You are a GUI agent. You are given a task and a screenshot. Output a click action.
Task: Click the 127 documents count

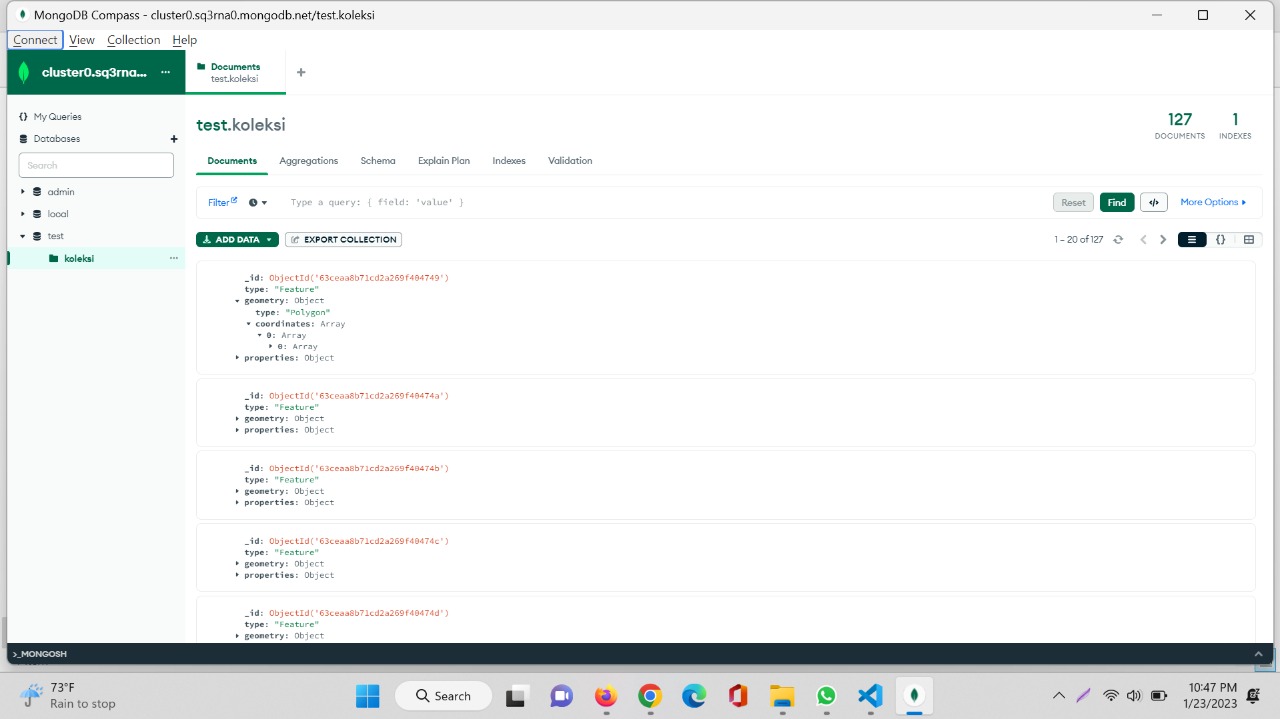coord(1180,125)
